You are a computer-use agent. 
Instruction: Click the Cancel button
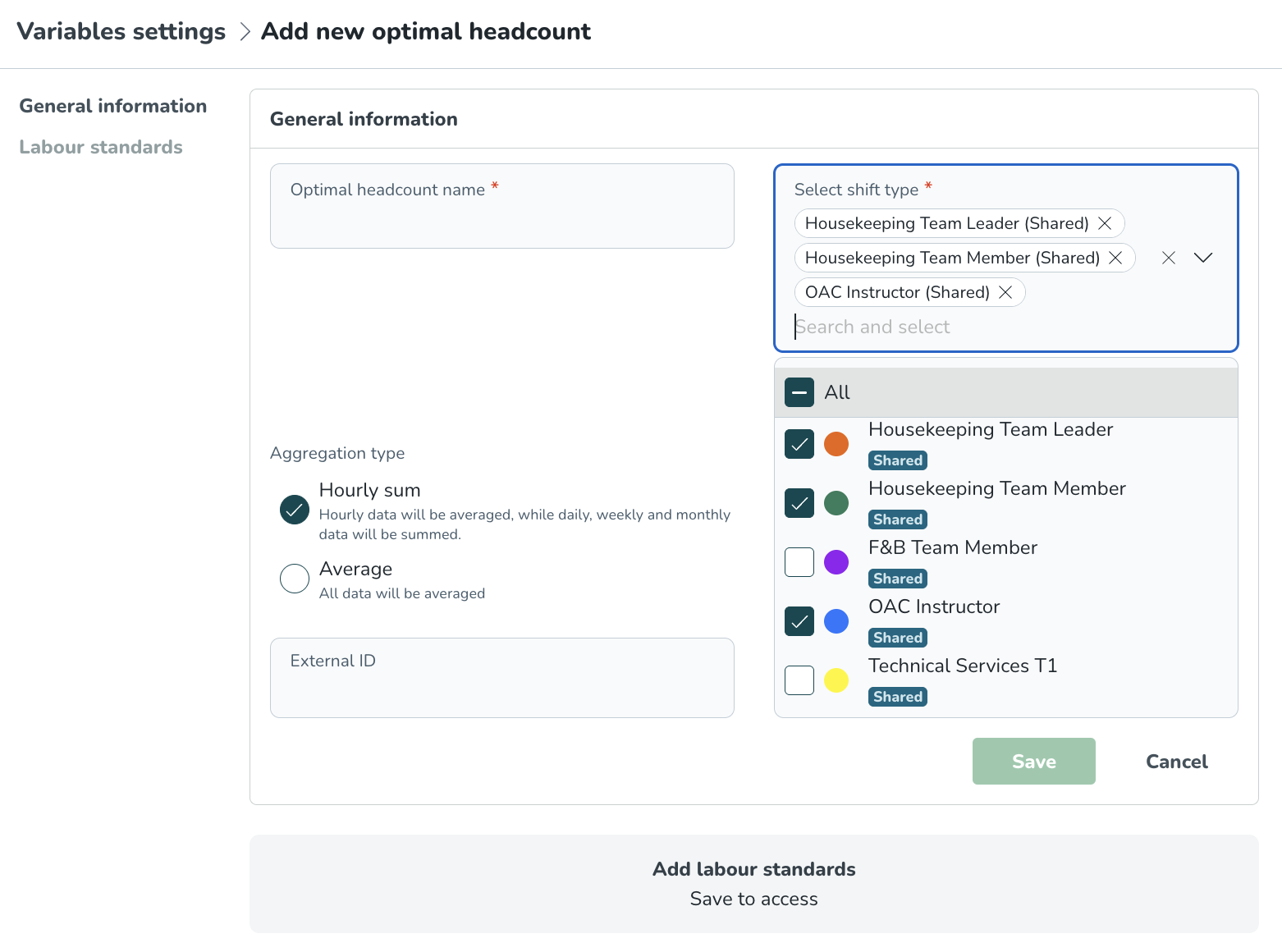coord(1176,762)
